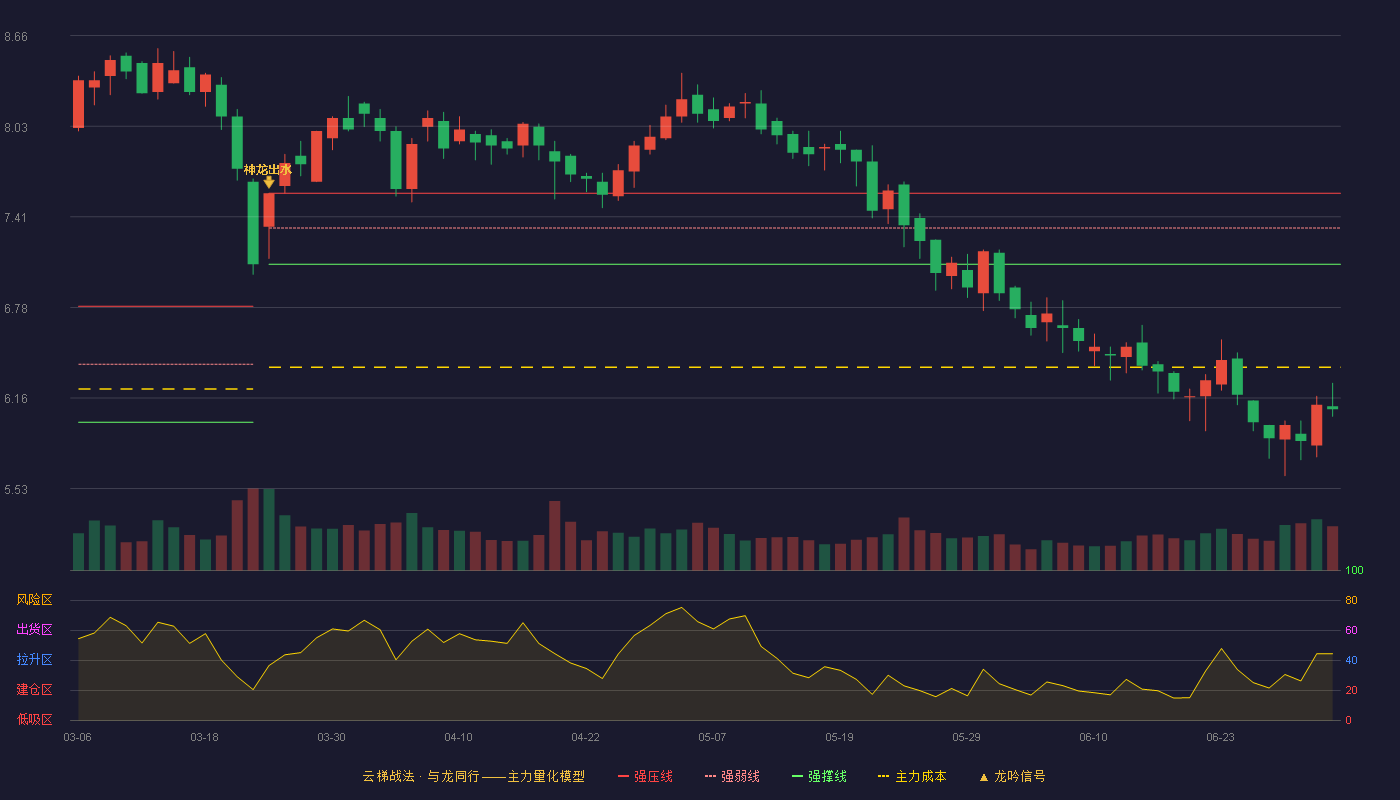Viewport: 1400px width, 800px height.
Task: Click the red 强压线 legend dash
Action: pyautogui.click(x=623, y=776)
